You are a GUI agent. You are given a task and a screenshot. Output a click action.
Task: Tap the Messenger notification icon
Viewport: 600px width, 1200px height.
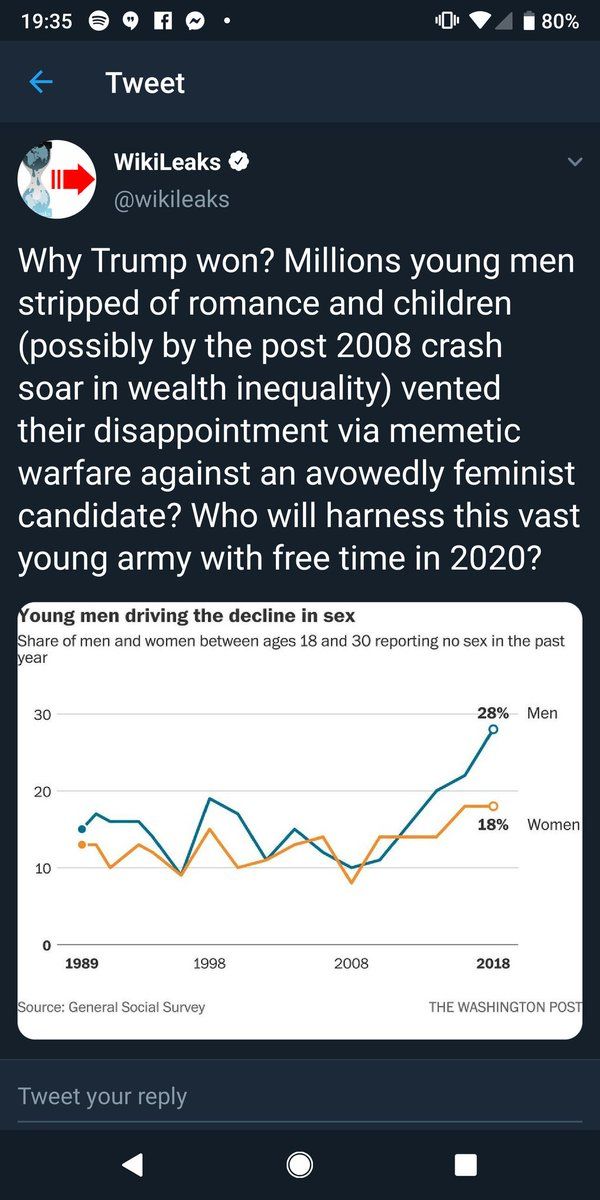click(x=195, y=21)
